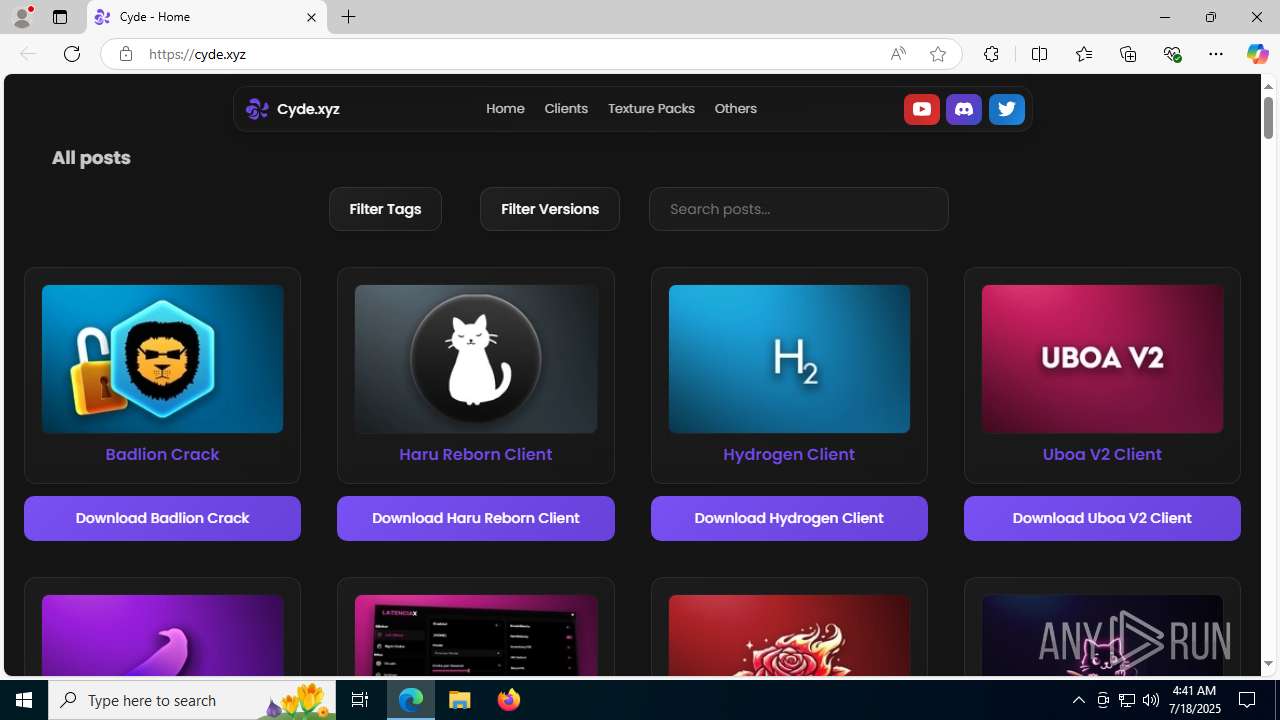1280x720 pixels.
Task: Open Browser essentials icon
Action: pos(1172,54)
